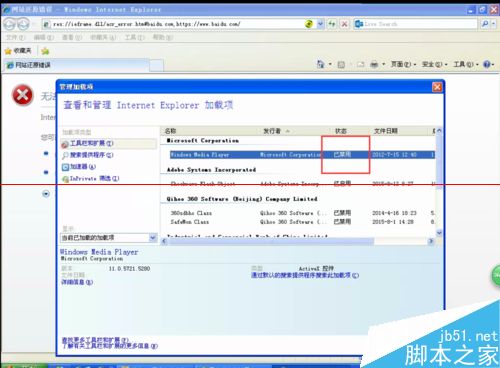This screenshot has height=368, width=500.
Task: Open the 工具(O) command bar menu
Action: click(x=466, y=64)
